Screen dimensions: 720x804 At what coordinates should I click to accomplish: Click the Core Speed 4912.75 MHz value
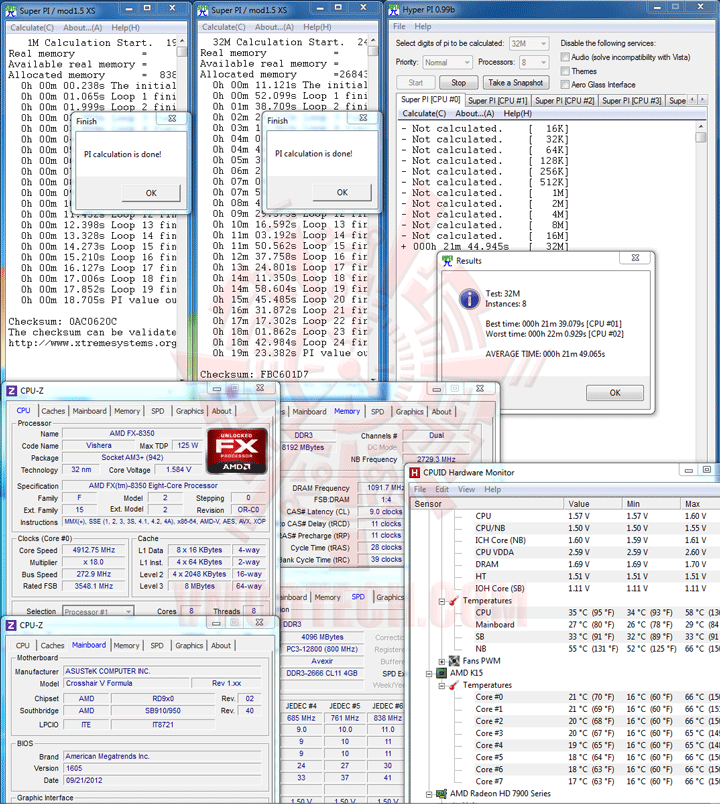click(94, 550)
